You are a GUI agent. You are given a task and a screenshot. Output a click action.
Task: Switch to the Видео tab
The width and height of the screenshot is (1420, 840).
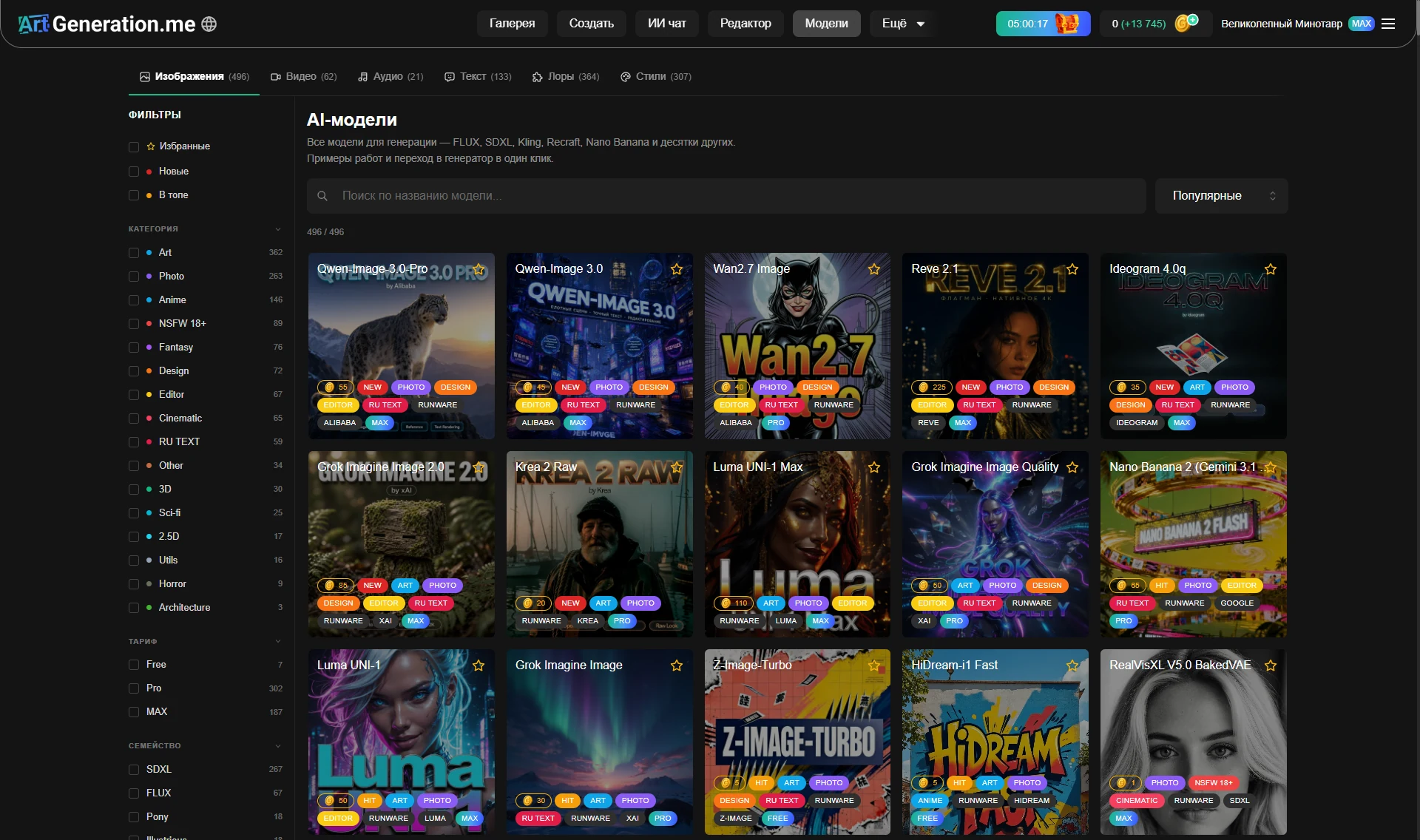303,77
